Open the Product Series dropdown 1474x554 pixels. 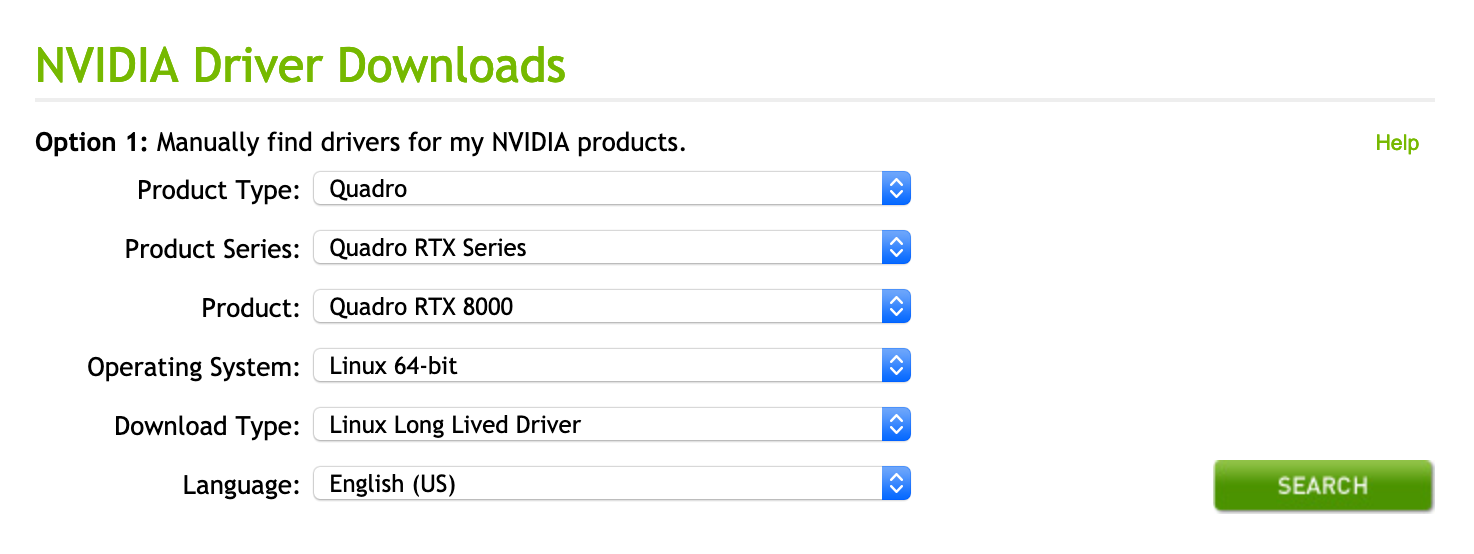598,248
